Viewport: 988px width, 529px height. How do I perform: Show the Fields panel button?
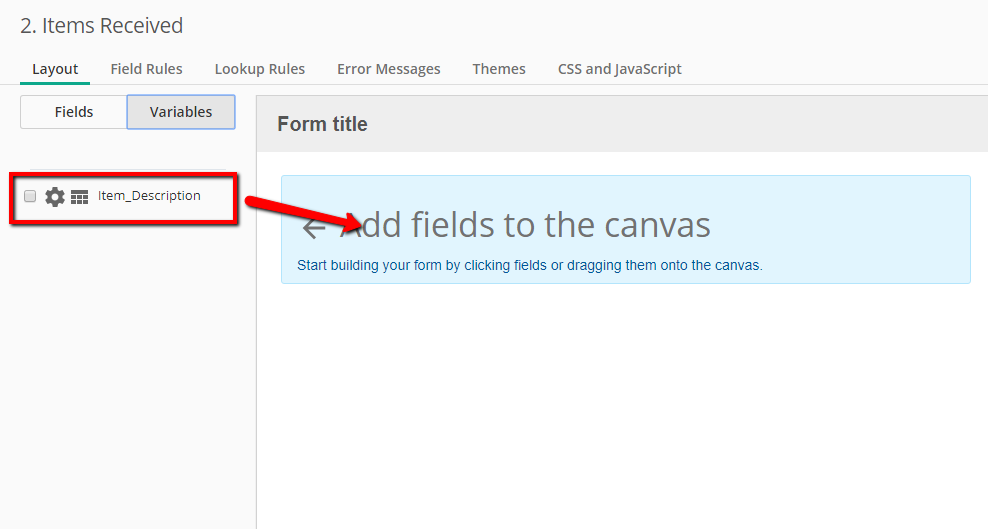tap(74, 112)
